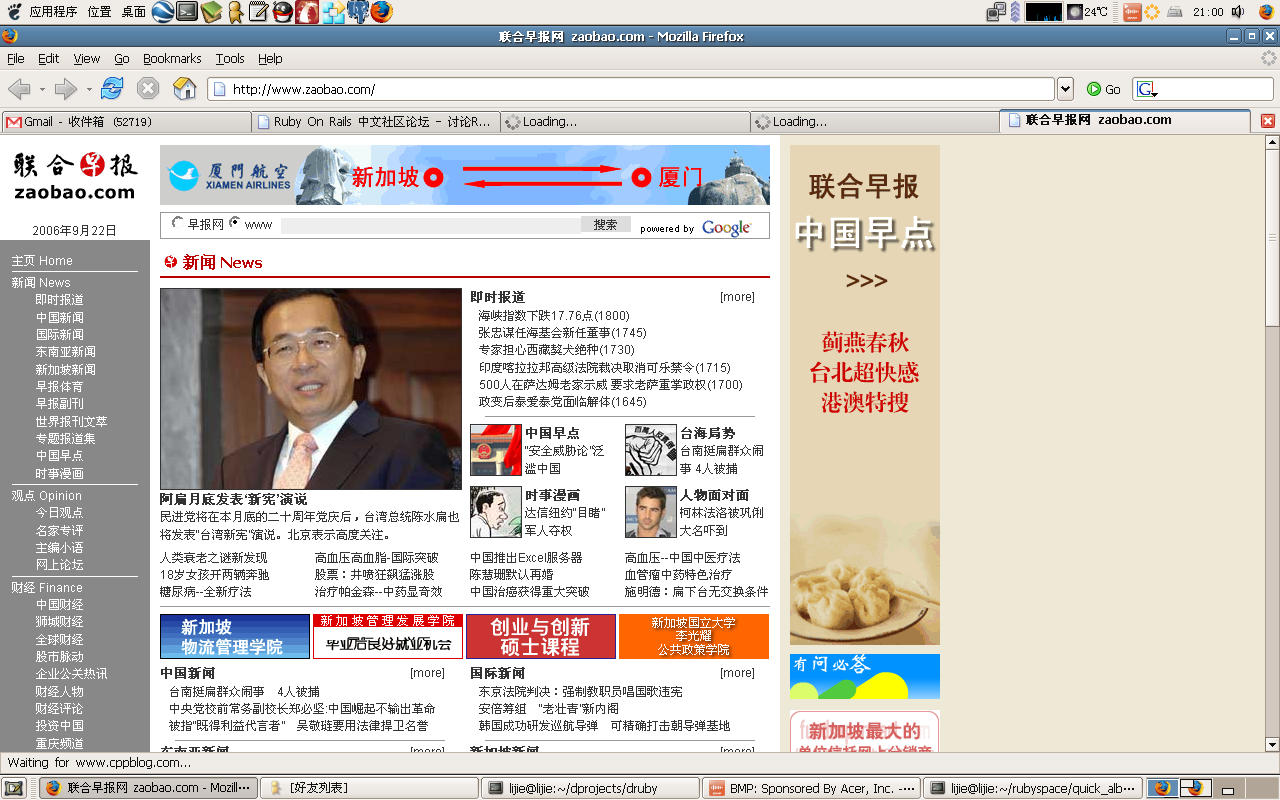The width and height of the screenshot is (1280, 800).
Task: Click the Firefox Back arrow button
Action: tap(18, 89)
